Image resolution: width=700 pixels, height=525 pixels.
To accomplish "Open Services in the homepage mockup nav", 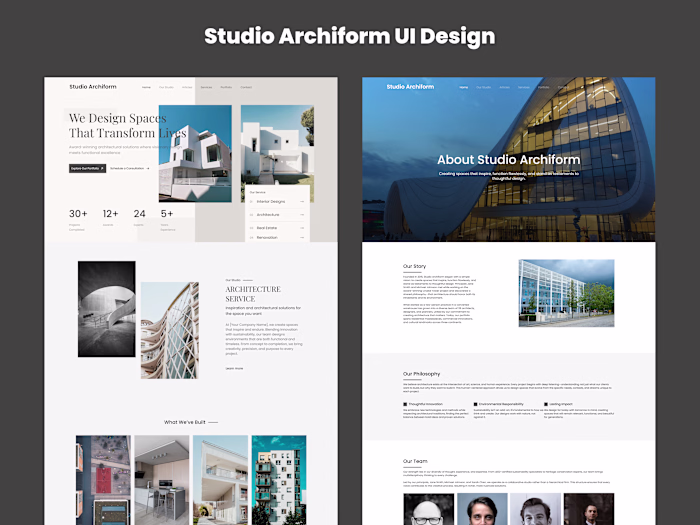I will pyautogui.click(x=206, y=88).
